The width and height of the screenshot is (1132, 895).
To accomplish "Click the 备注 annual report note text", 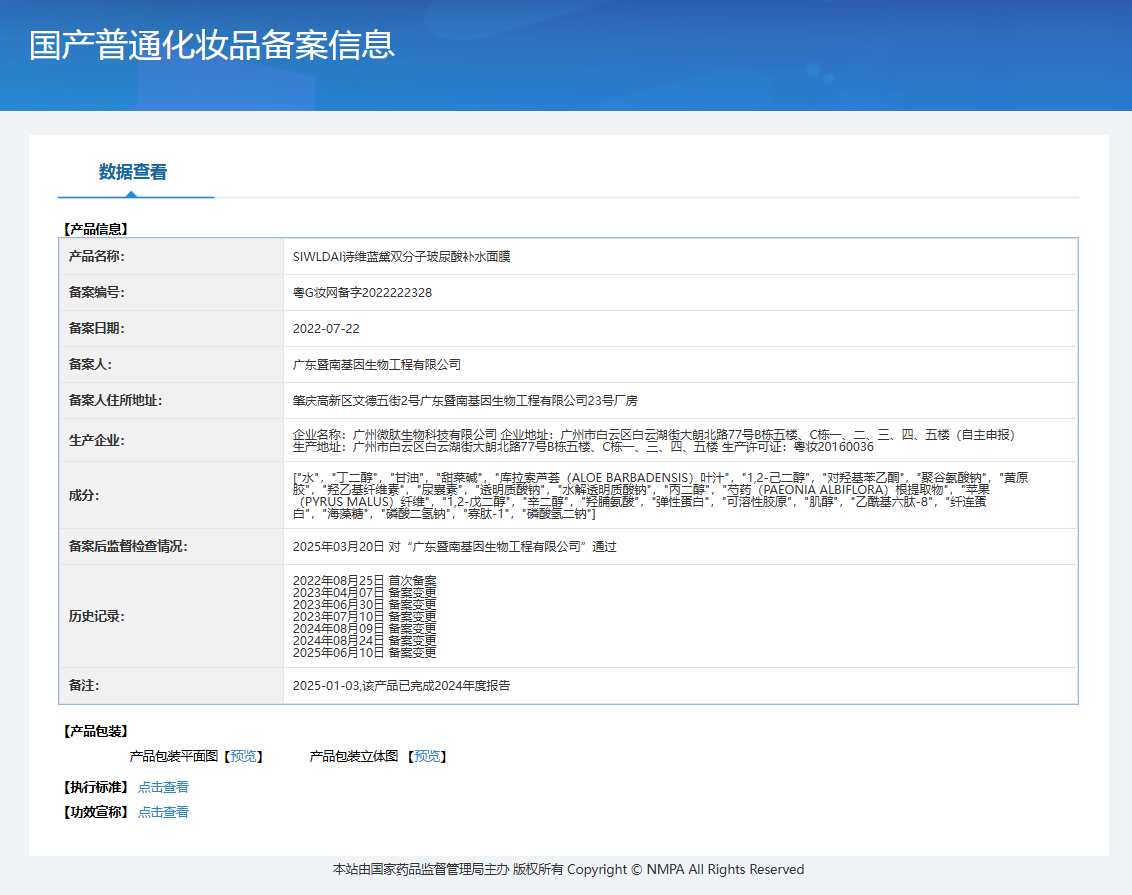I will coord(401,687).
